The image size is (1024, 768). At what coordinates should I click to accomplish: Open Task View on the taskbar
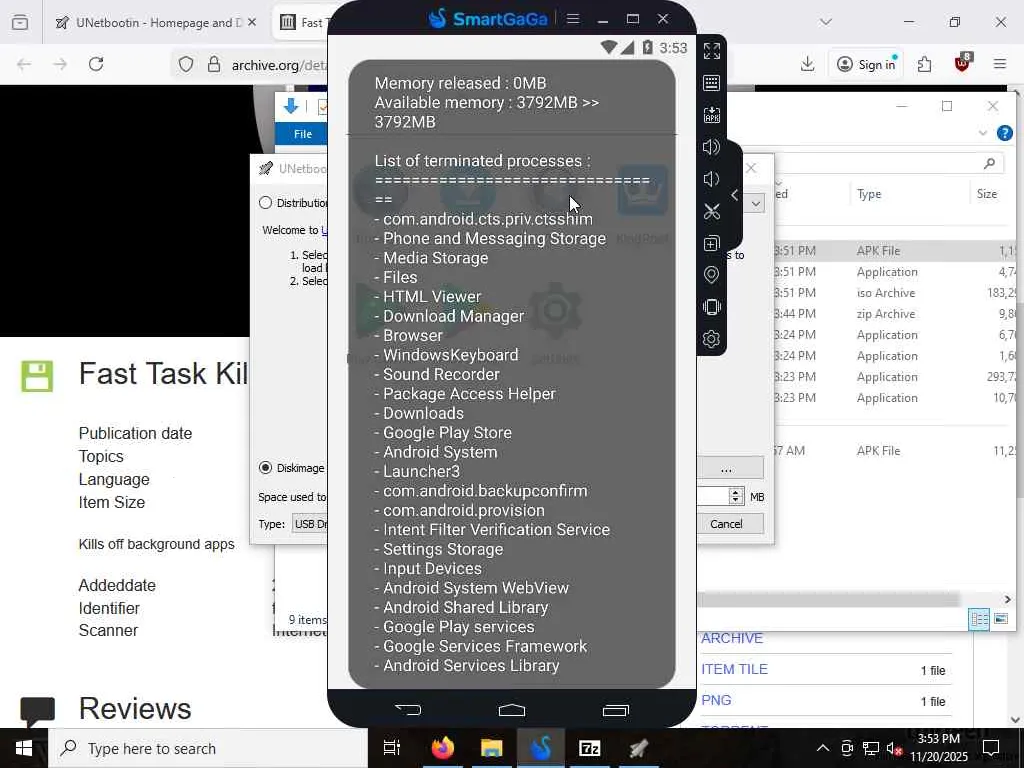click(391, 748)
